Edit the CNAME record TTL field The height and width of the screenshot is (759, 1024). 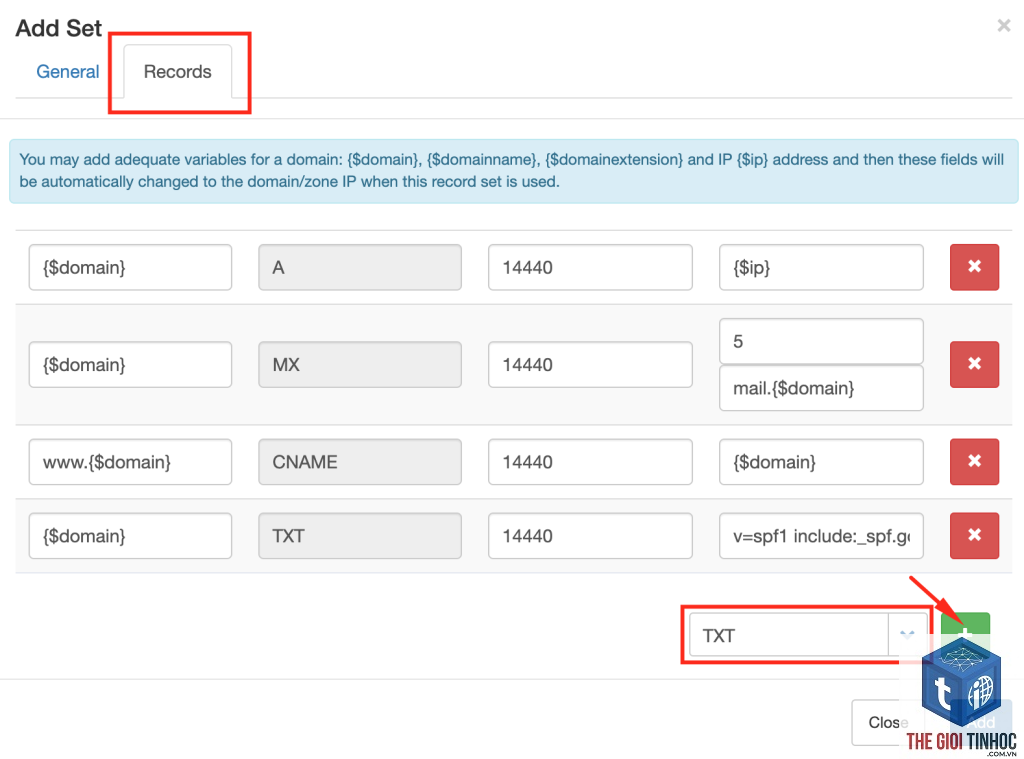tap(590, 462)
